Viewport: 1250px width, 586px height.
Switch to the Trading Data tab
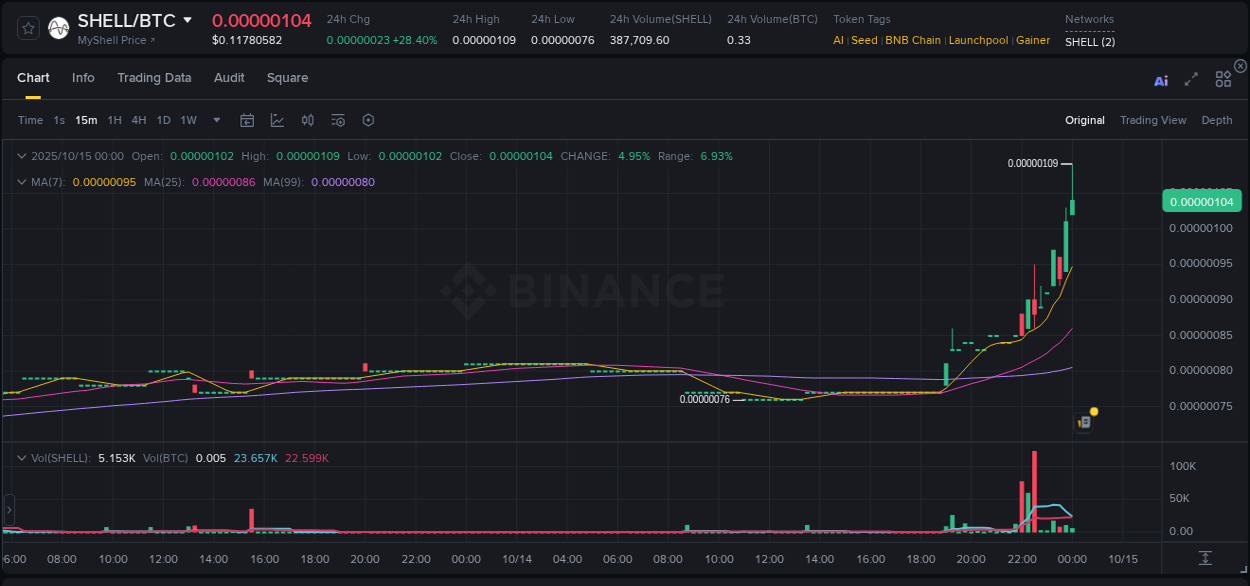coord(154,78)
